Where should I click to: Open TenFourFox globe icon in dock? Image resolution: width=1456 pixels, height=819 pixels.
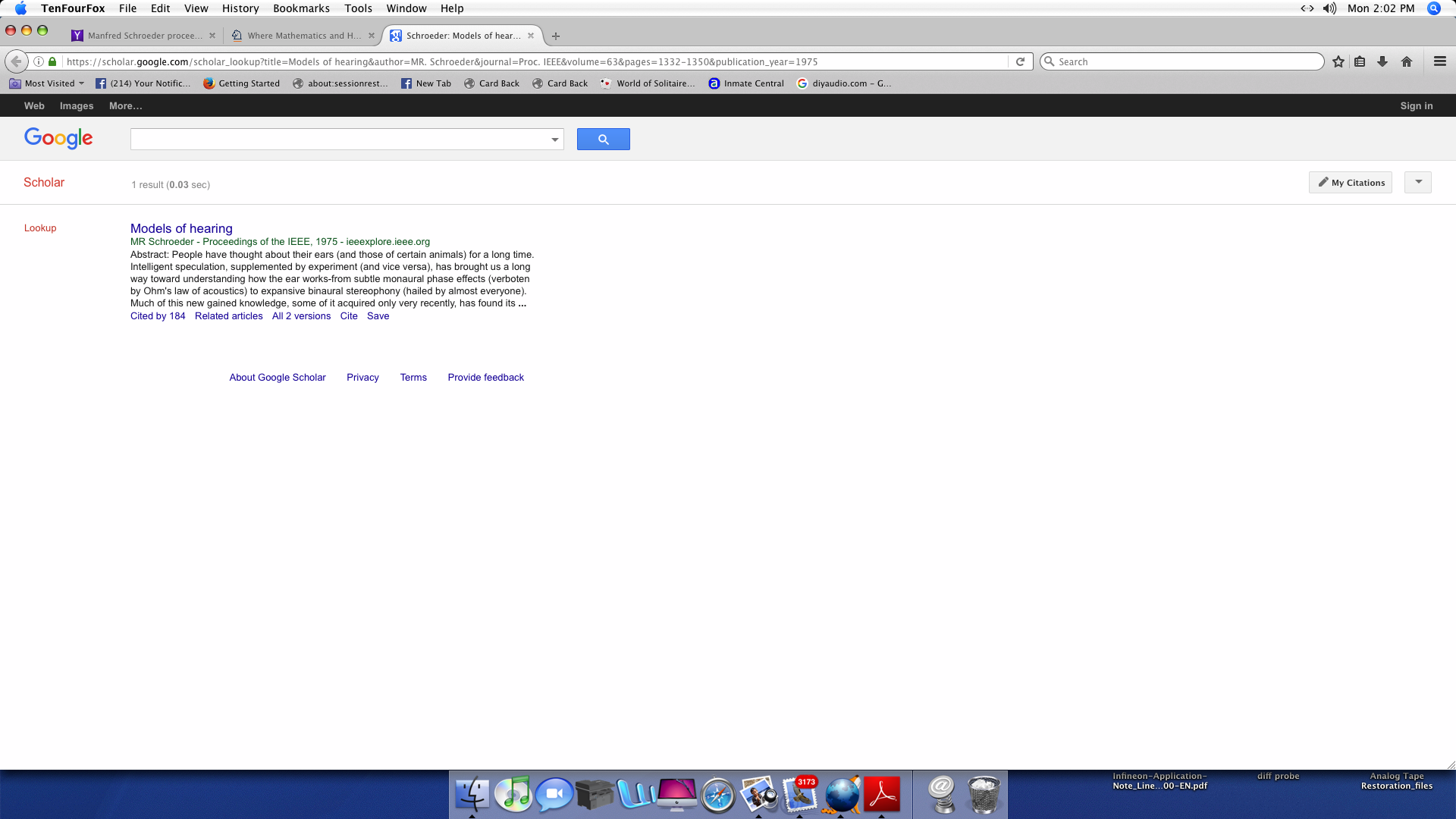(842, 794)
